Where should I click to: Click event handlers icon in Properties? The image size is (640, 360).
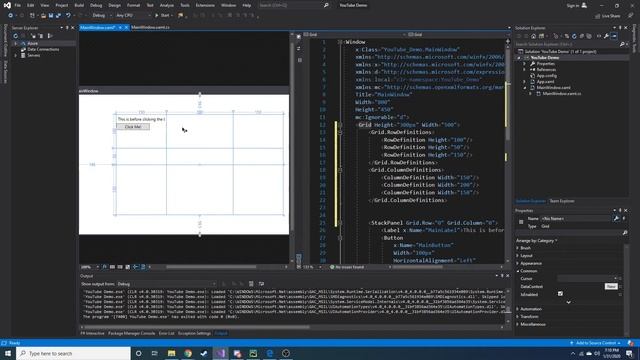click(x=624, y=219)
